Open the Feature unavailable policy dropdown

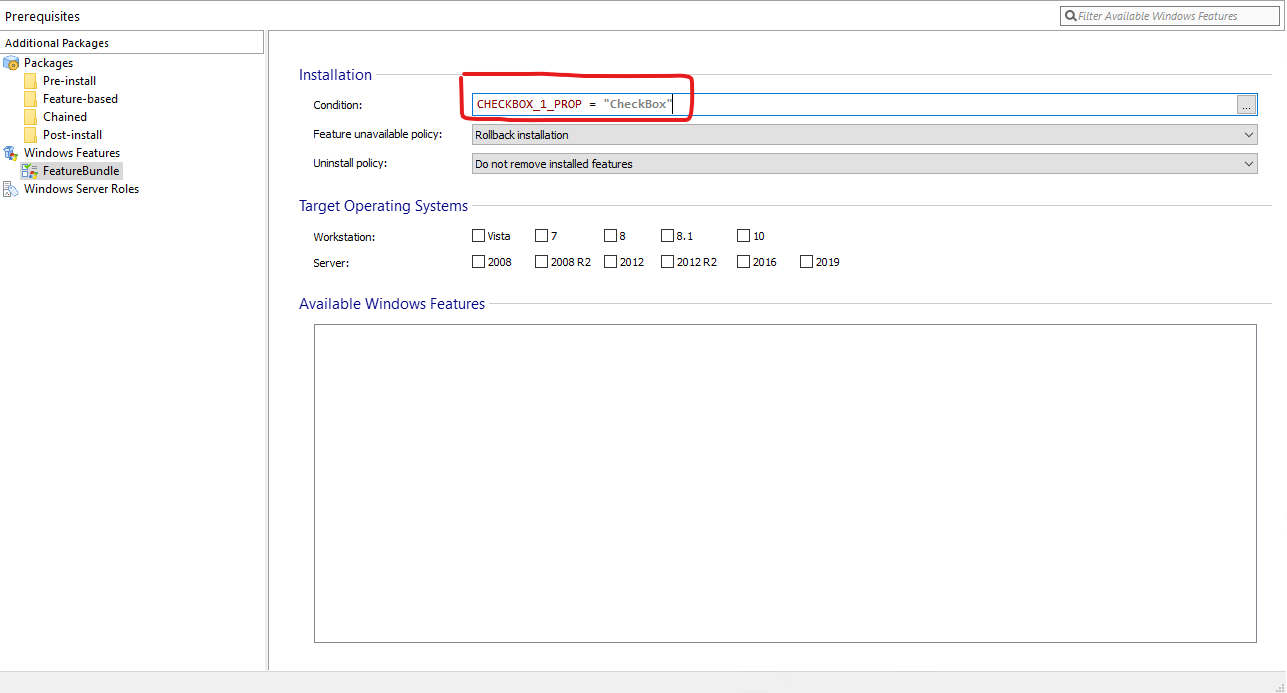(864, 135)
